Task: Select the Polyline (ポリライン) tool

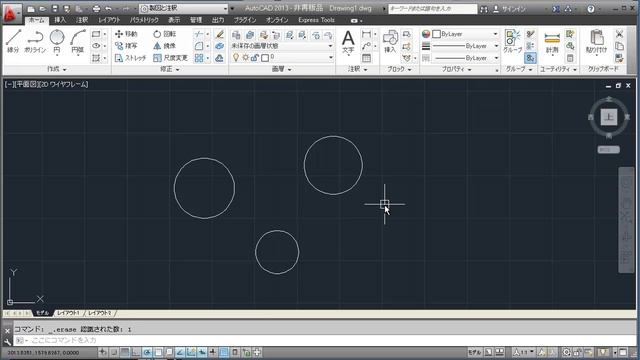Action: point(35,41)
